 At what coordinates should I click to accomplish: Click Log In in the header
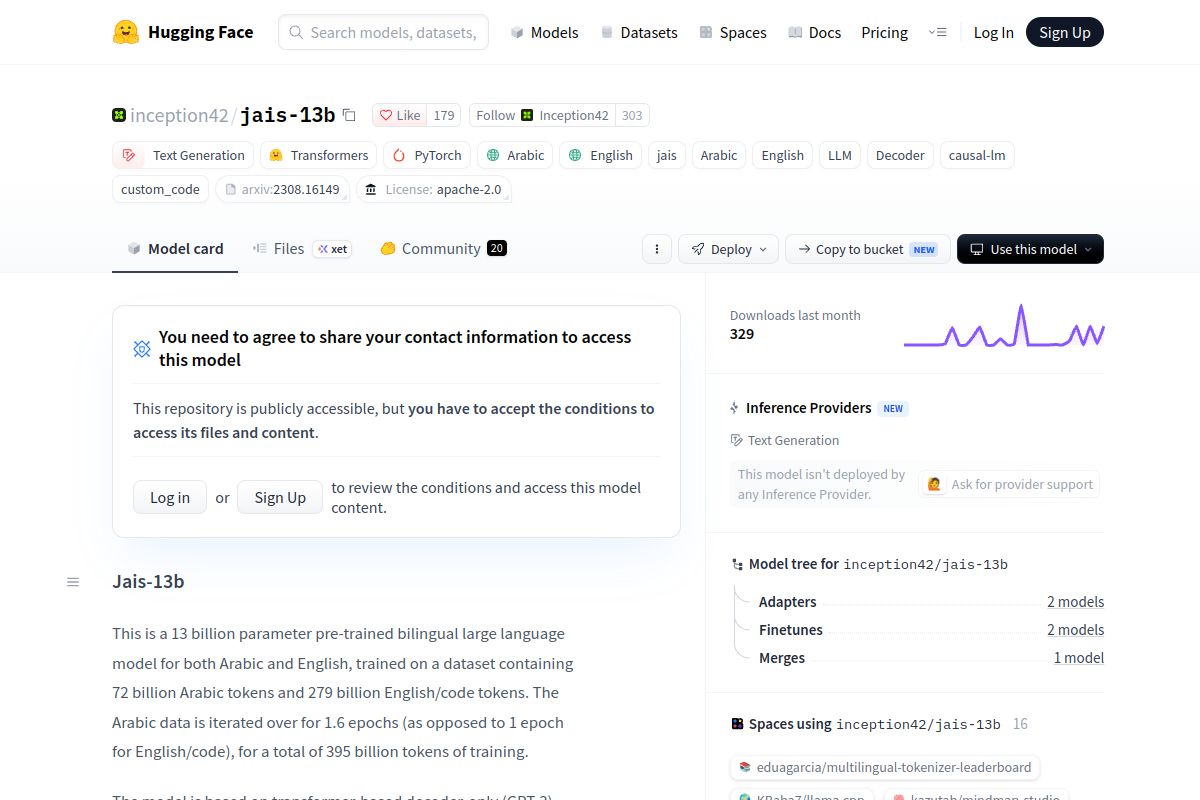click(x=994, y=32)
